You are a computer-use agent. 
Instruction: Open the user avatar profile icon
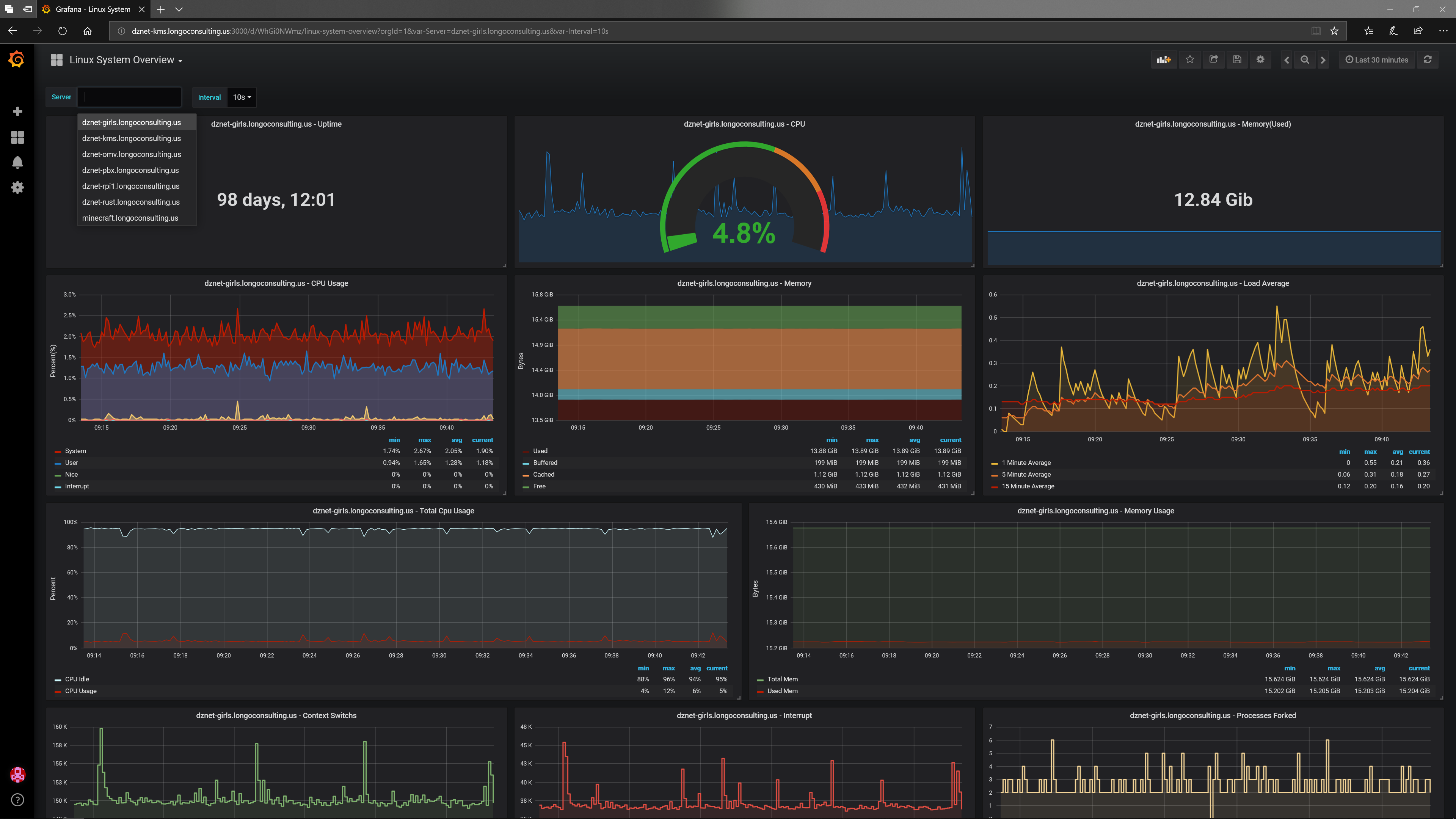[x=17, y=774]
